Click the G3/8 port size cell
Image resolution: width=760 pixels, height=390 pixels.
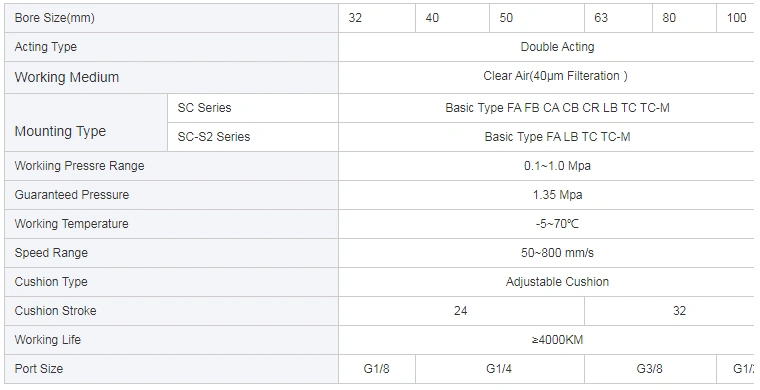(x=650, y=369)
